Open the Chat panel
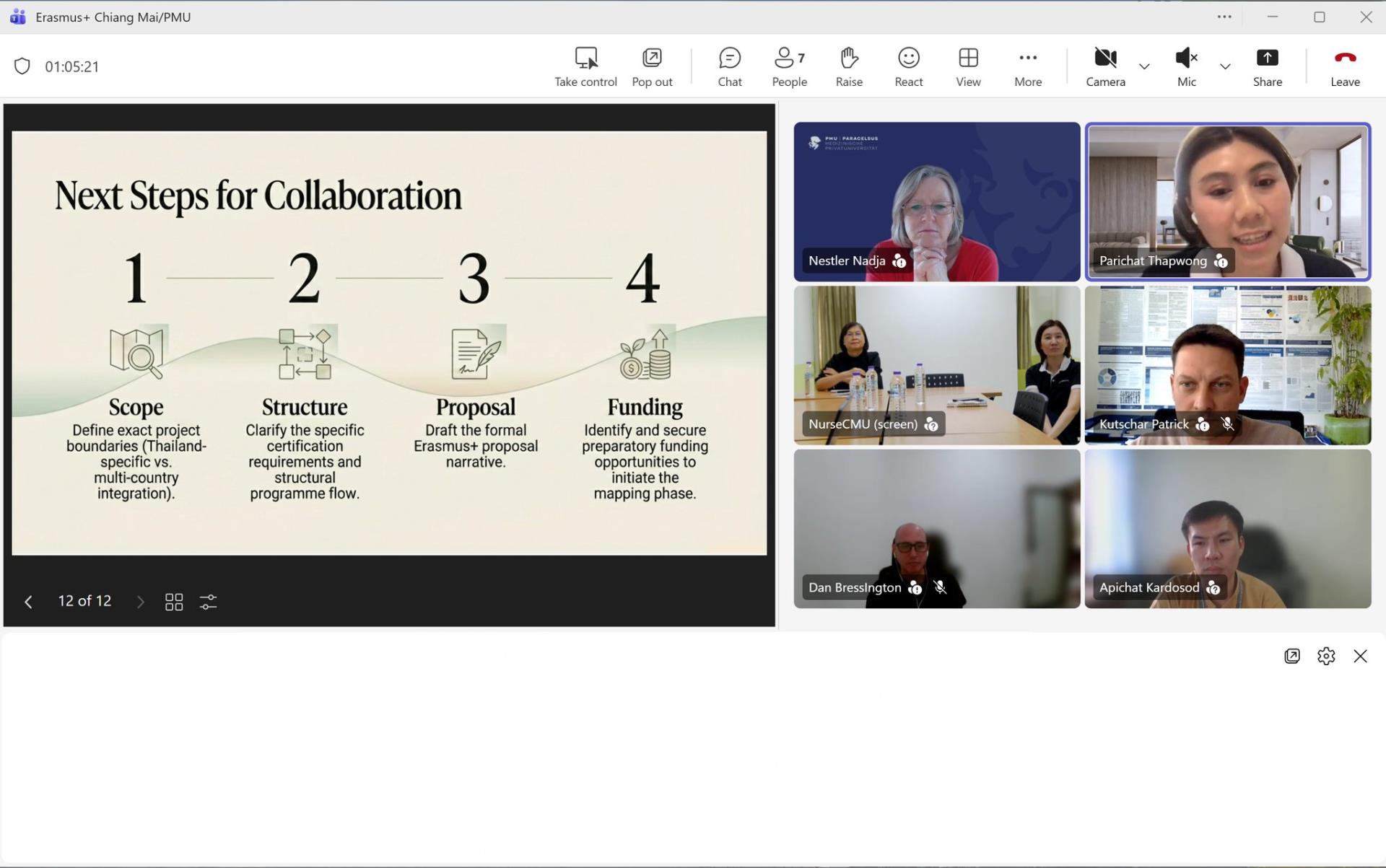The height and width of the screenshot is (868, 1386). [x=729, y=66]
